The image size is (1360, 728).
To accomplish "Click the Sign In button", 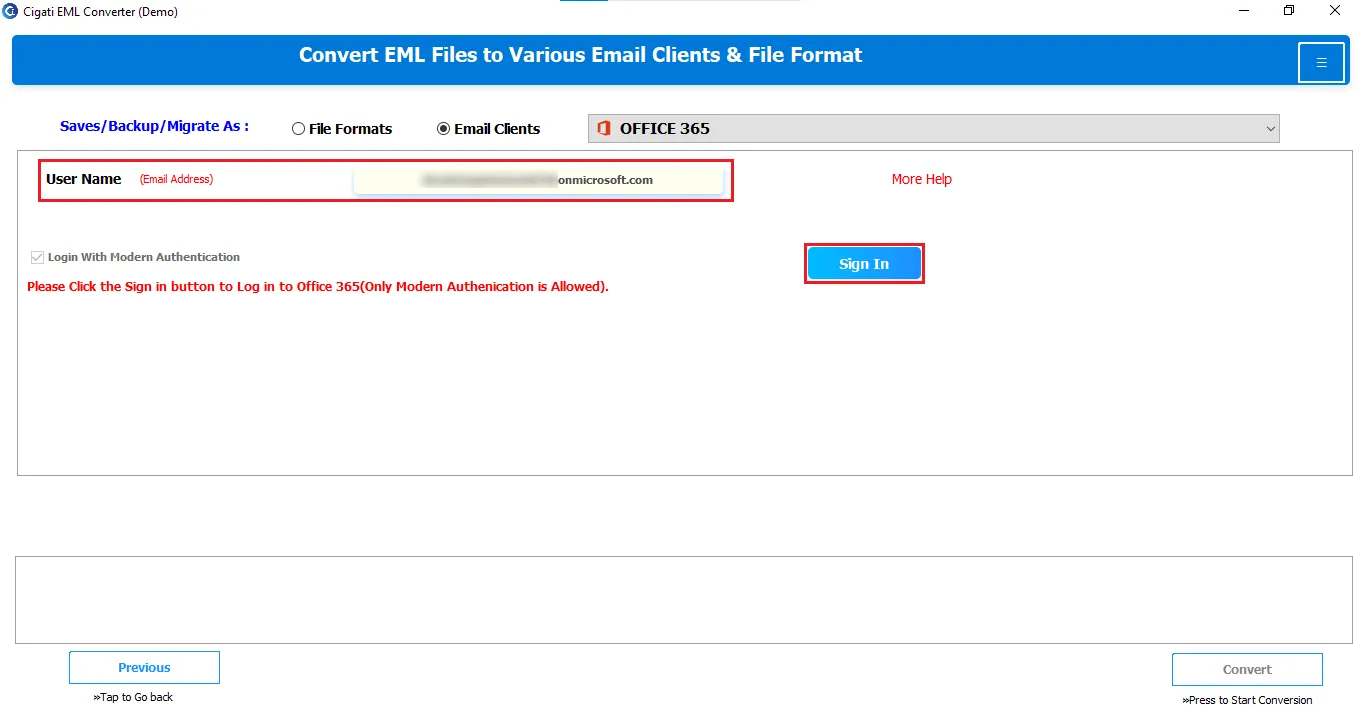I will click(x=864, y=264).
